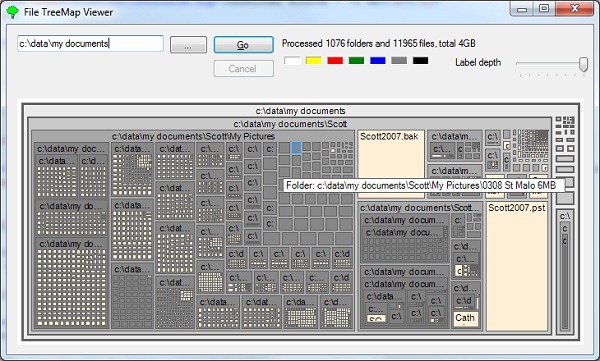The height and width of the screenshot is (361, 600).
Task: Select the Scott2007.pst file block
Action: (x=517, y=266)
